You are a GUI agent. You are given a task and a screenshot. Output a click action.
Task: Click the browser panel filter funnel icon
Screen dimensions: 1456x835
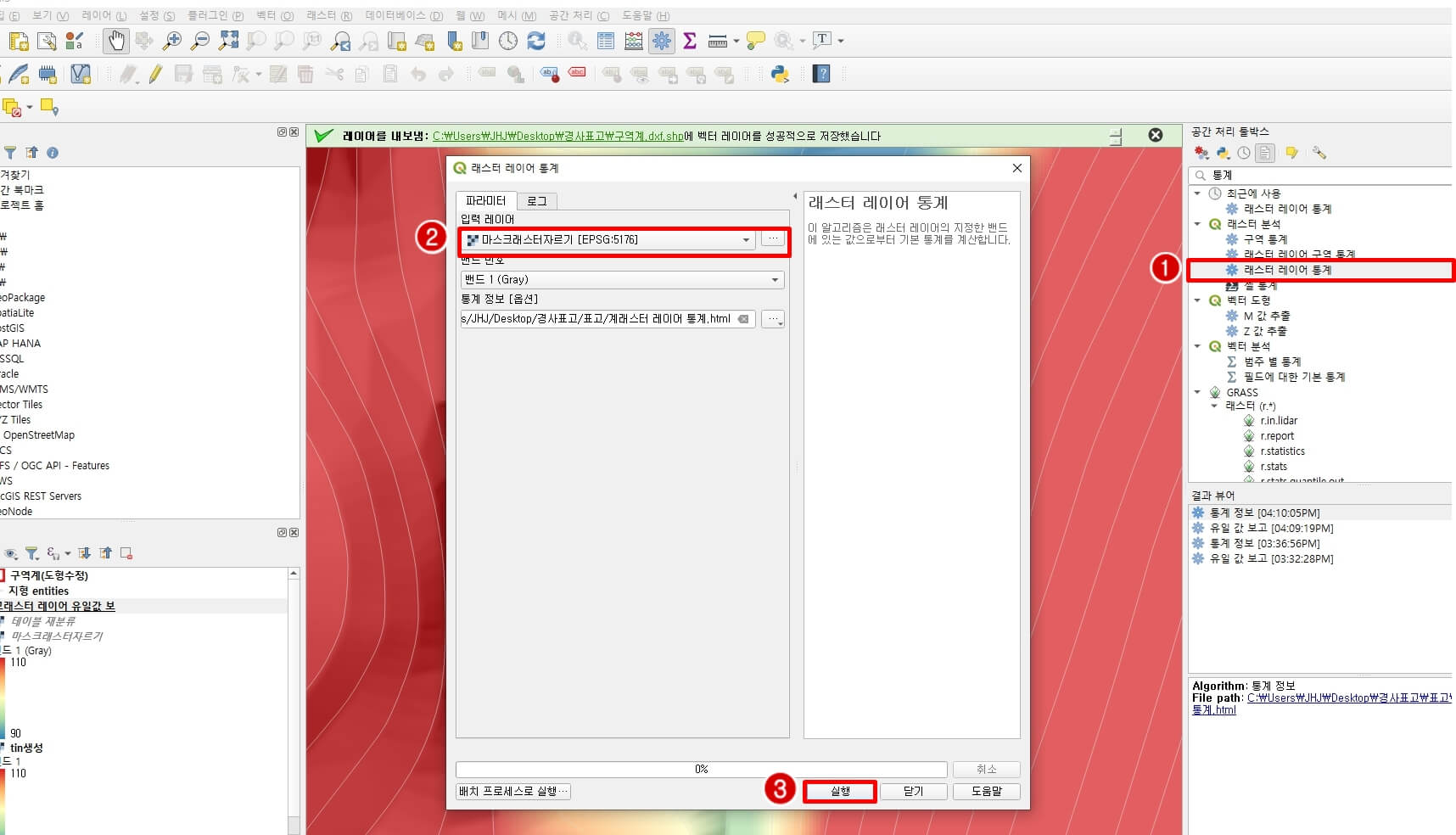10,153
